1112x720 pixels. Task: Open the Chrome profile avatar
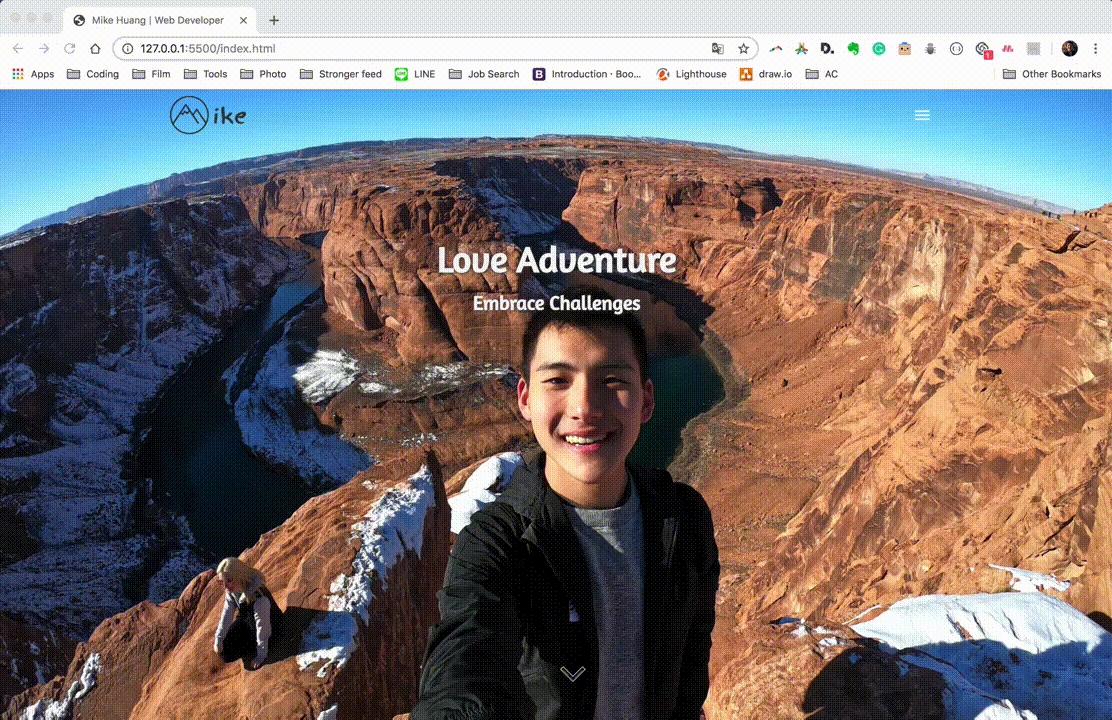1069,48
